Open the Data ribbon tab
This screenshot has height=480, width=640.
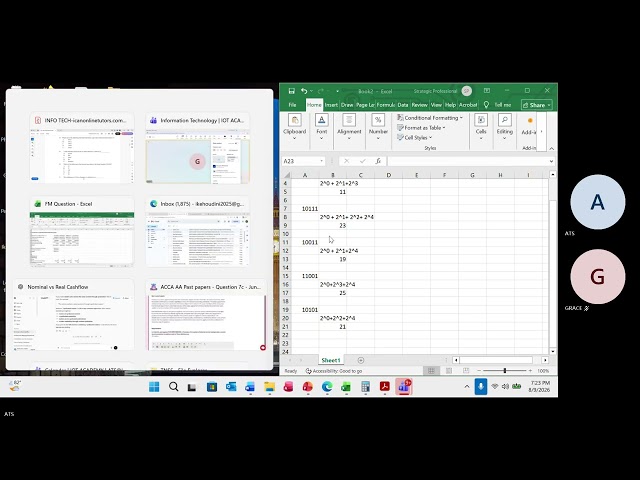pos(402,105)
